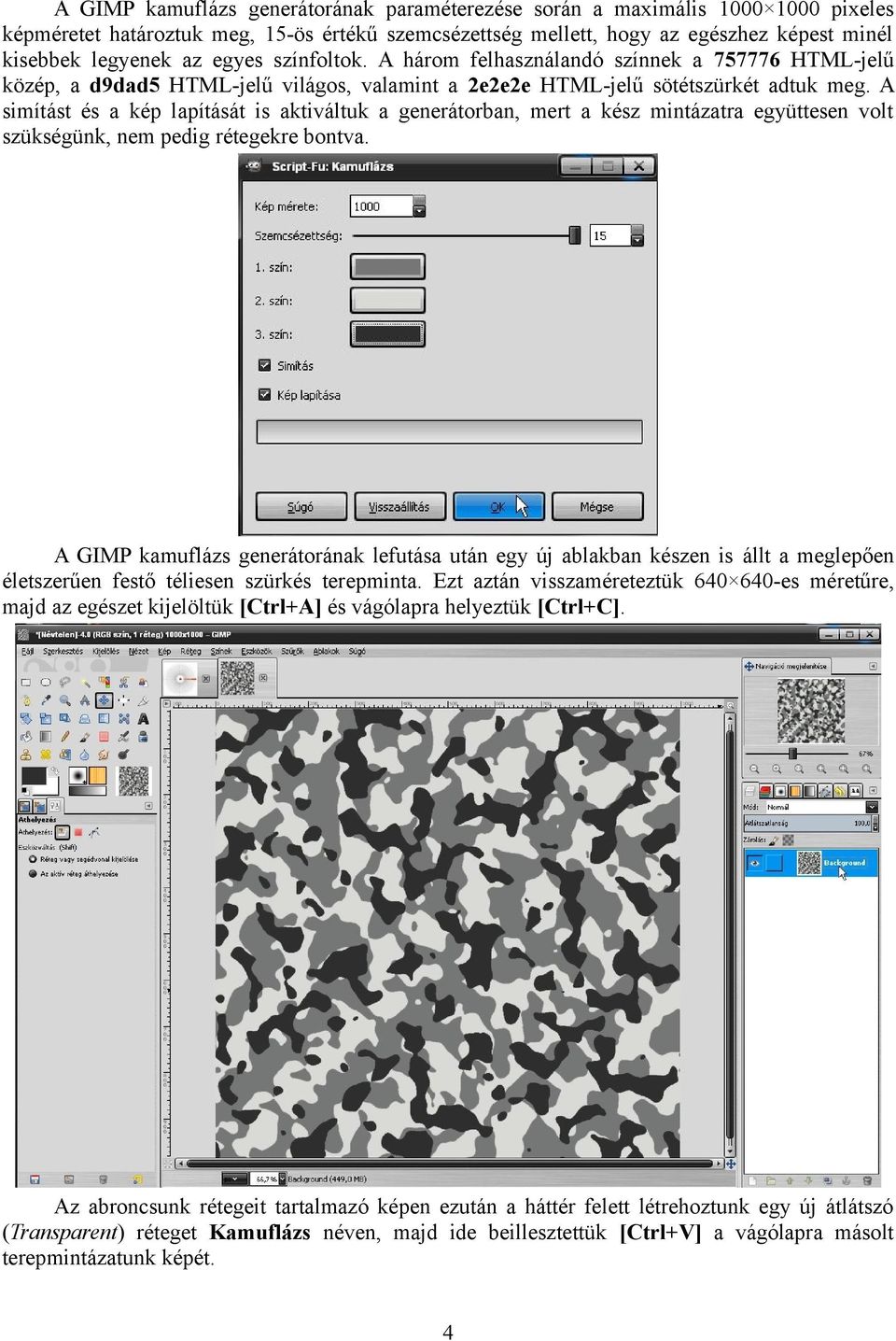Click the Átlátszatlanság spinner arrows
Screen dimensions: 896x1341
coord(875,824)
